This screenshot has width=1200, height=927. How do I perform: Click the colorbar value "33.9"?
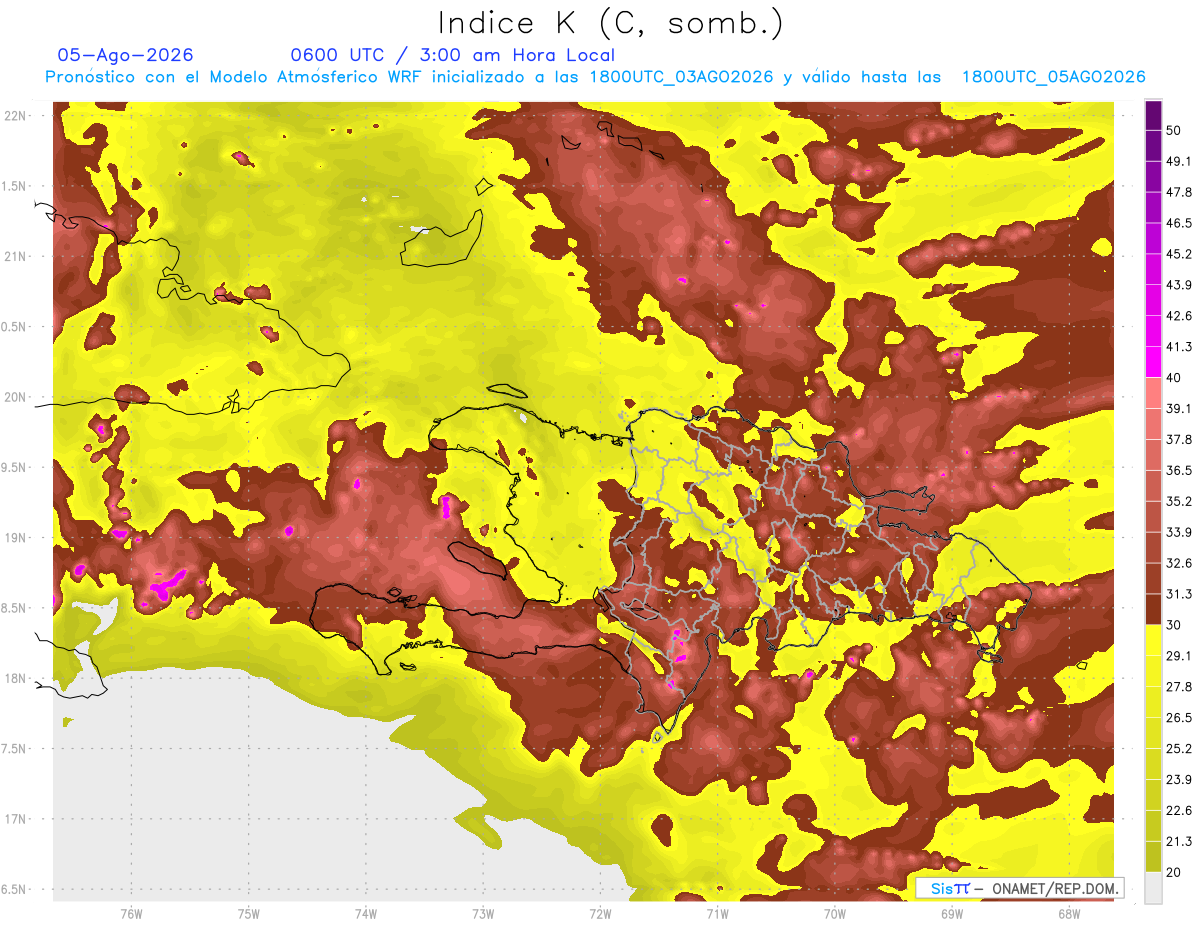1178,532
